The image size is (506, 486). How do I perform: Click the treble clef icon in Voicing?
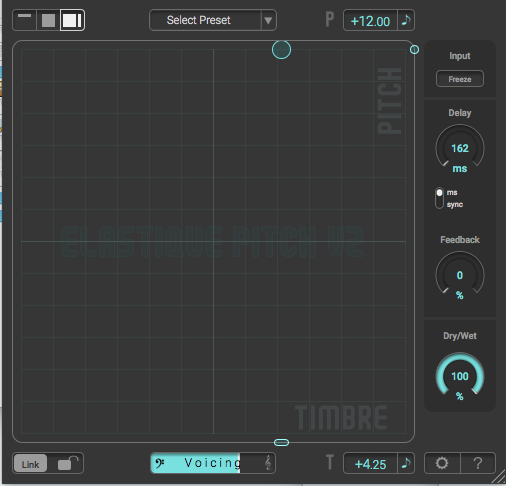click(x=268, y=463)
